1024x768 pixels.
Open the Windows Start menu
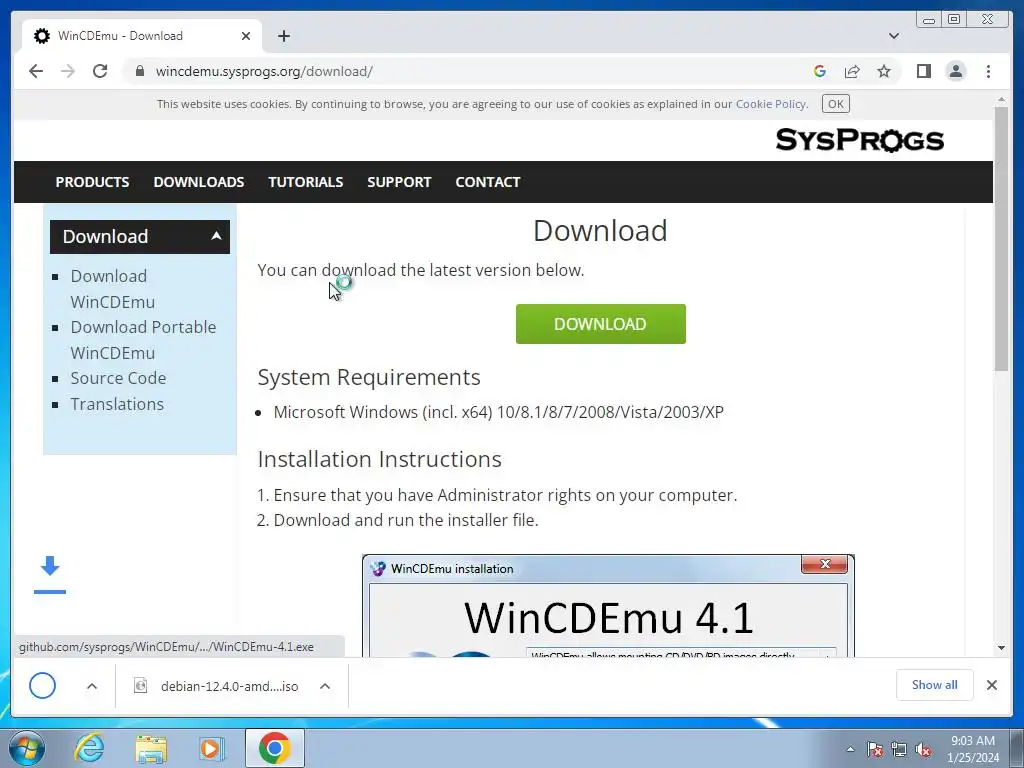[27, 748]
